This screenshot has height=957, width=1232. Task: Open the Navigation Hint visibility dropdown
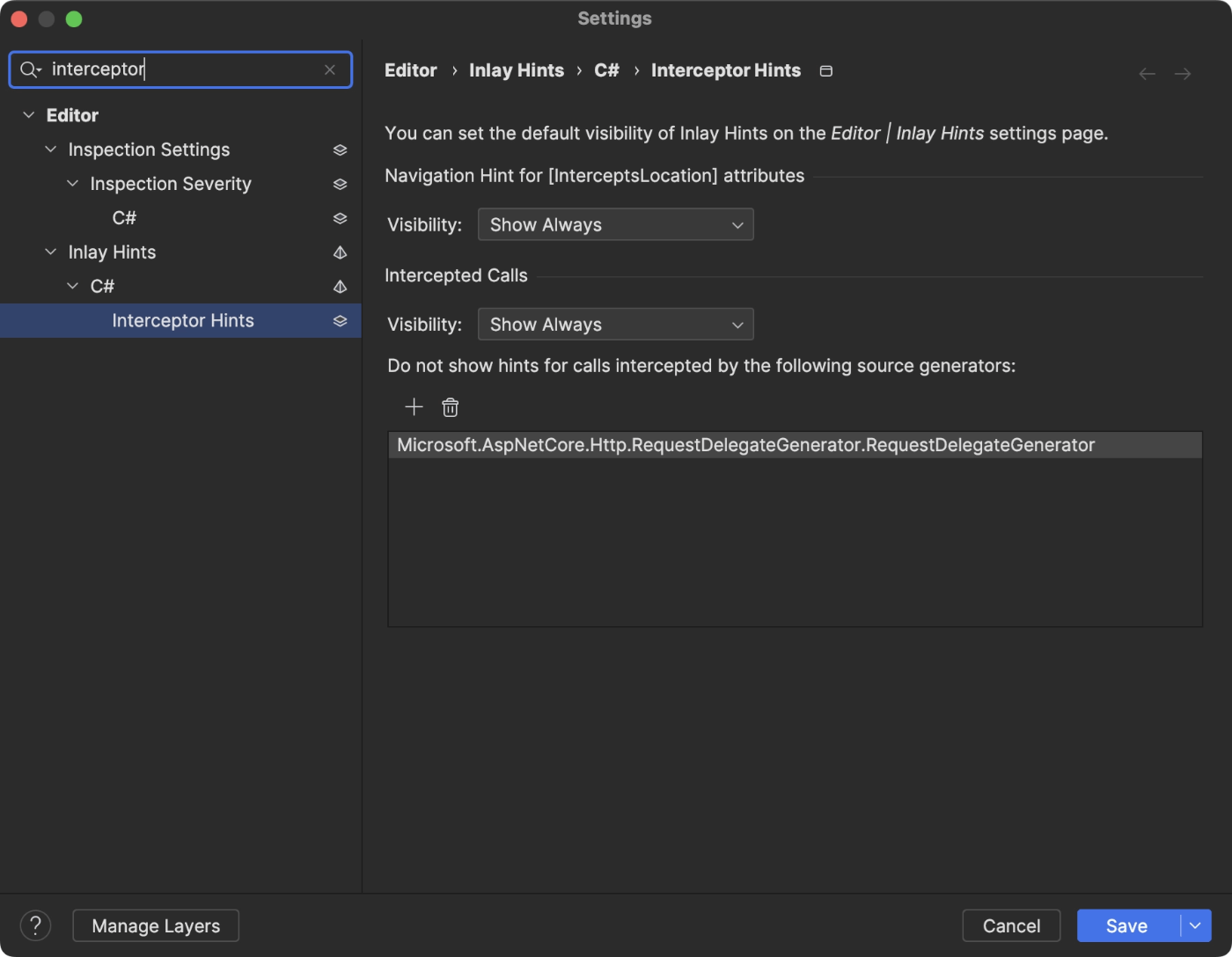pos(615,225)
